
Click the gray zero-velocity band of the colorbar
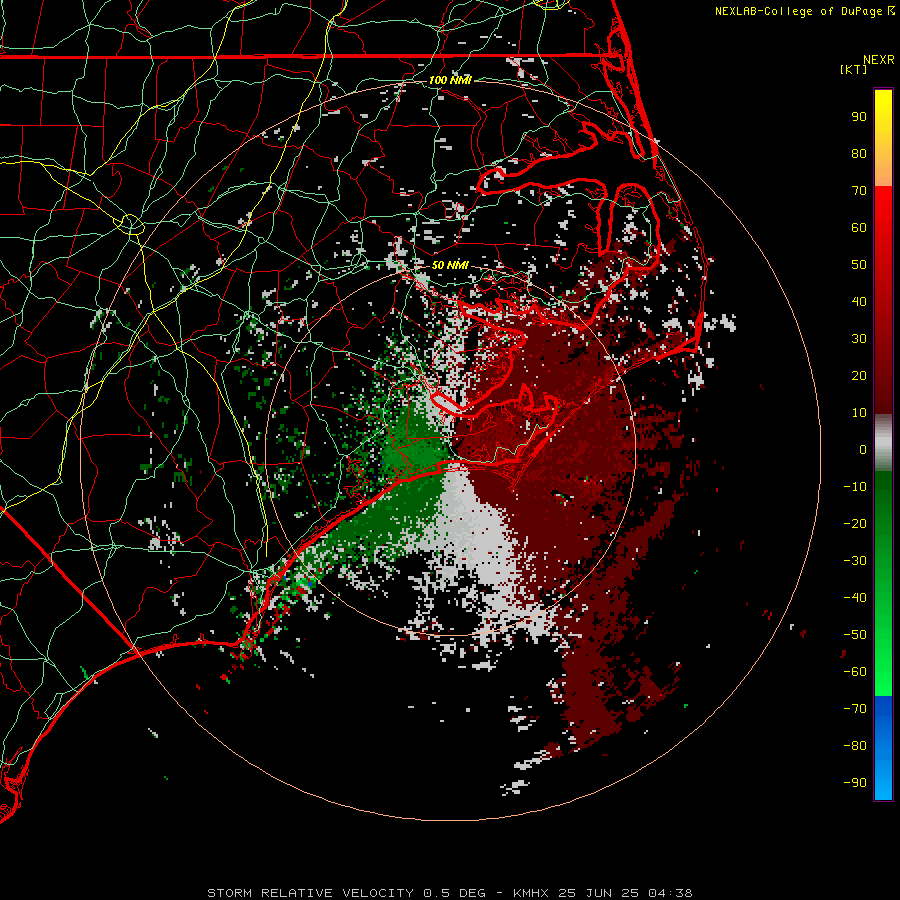(x=883, y=443)
